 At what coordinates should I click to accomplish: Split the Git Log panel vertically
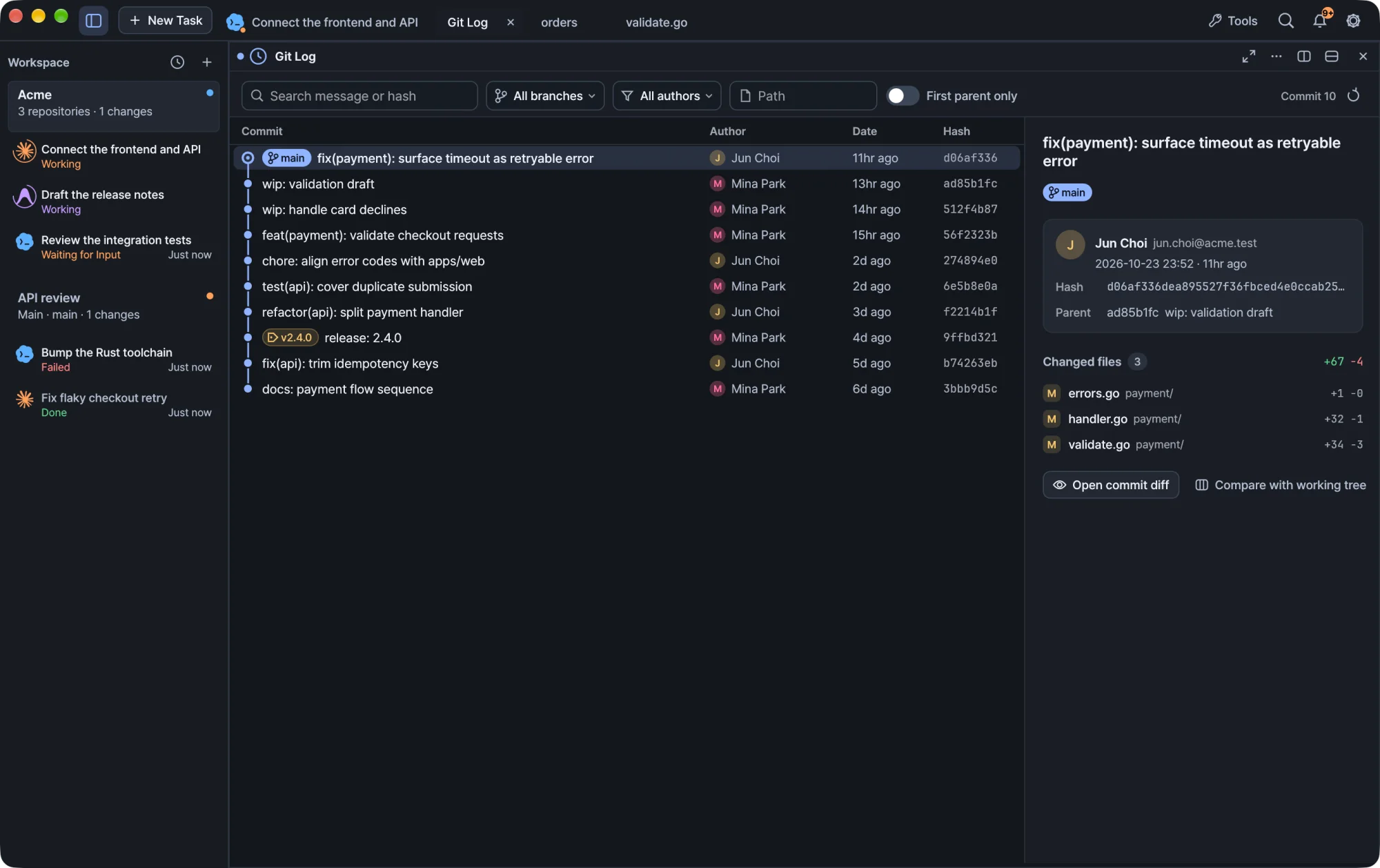coord(1303,57)
